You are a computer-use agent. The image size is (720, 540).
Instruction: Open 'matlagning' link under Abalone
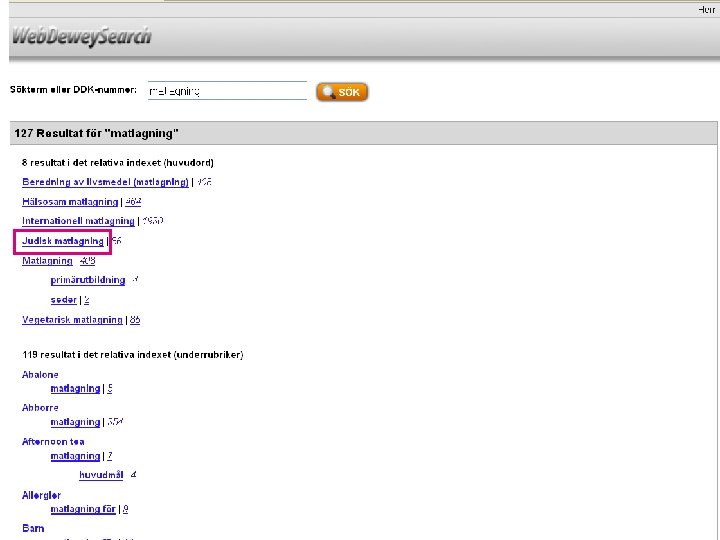coord(75,388)
